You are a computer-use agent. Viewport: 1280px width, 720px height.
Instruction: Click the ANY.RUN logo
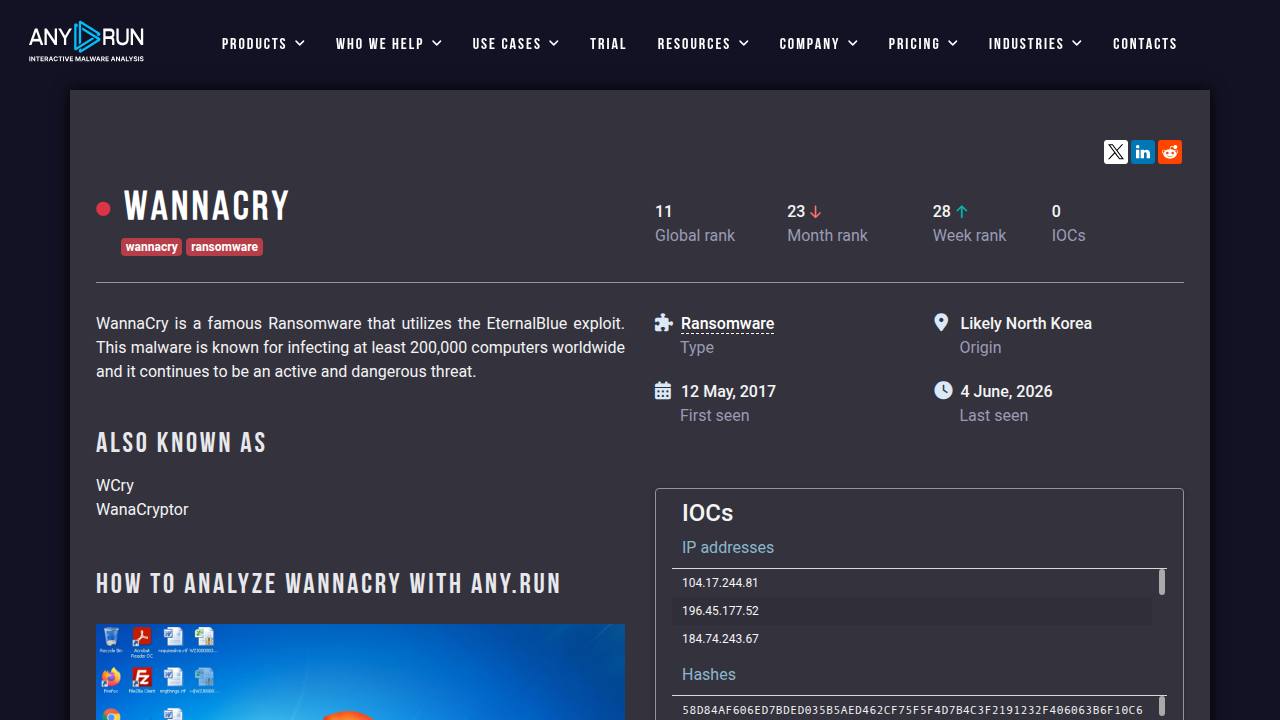click(x=86, y=42)
